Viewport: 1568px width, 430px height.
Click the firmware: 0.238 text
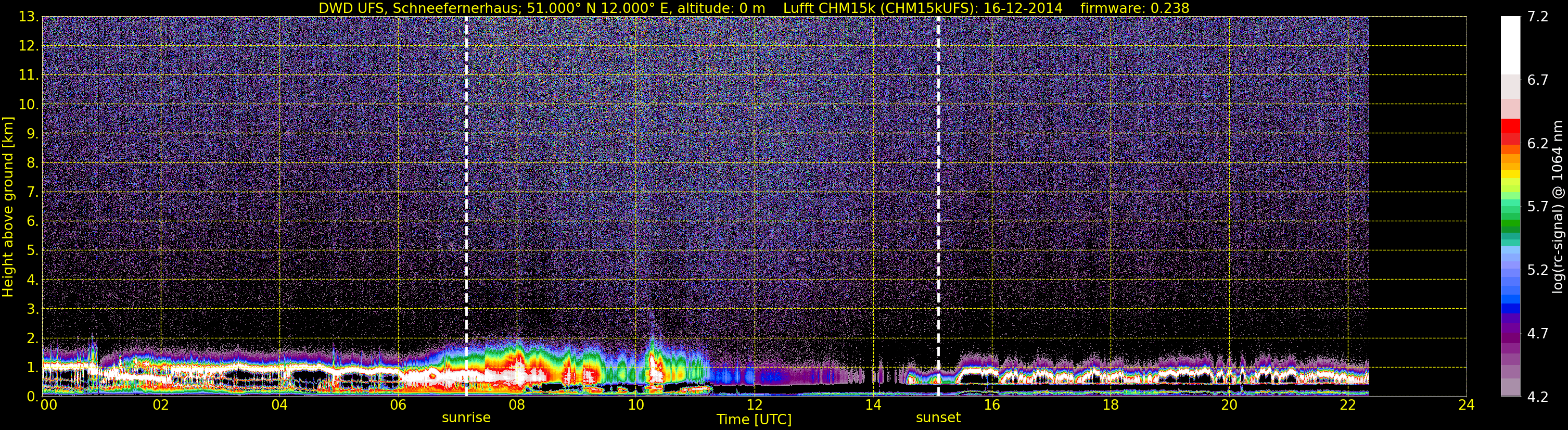click(x=1134, y=8)
